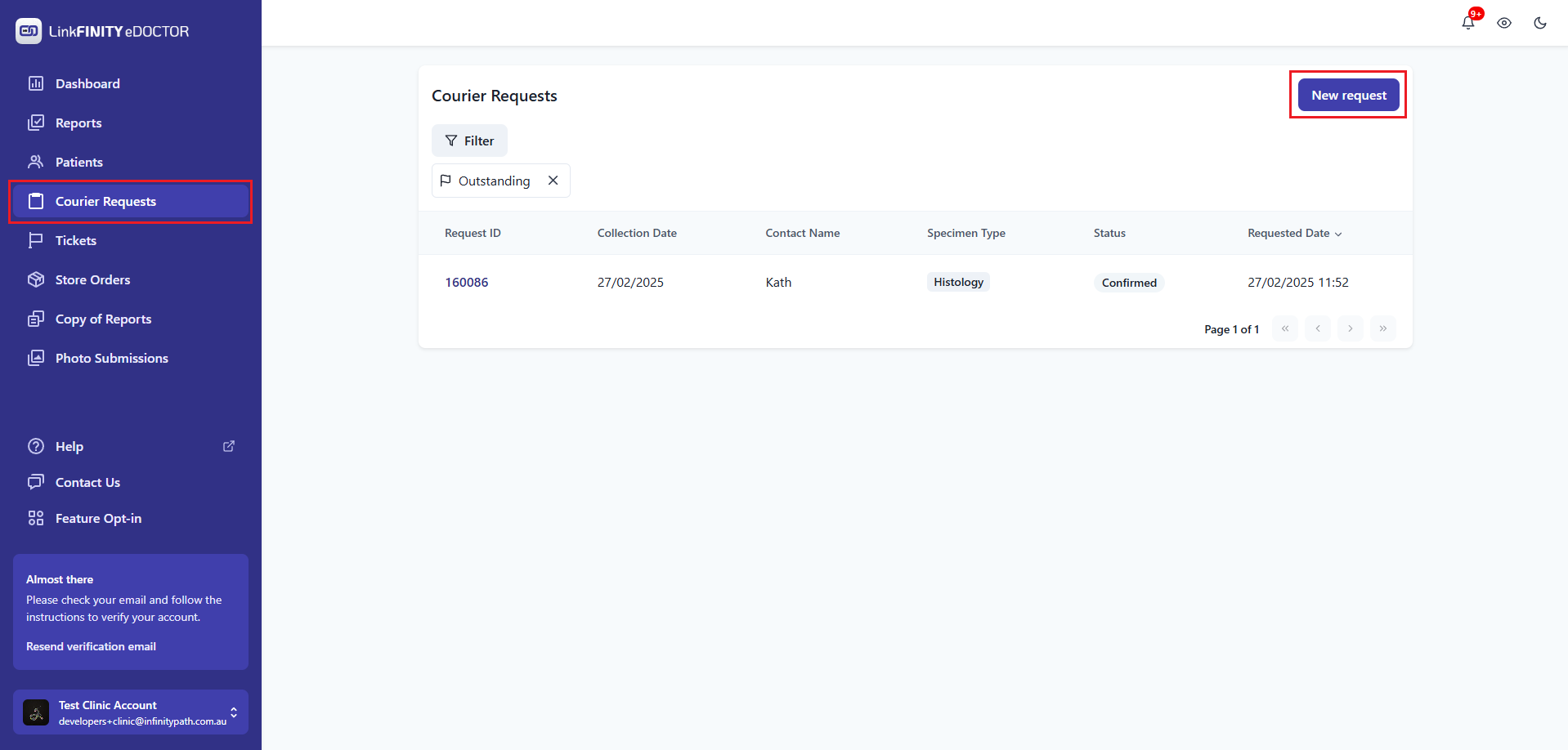The height and width of the screenshot is (750, 1568).
Task: Toggle the eye visibility icon in header
Action: [x=1503, y=23]
